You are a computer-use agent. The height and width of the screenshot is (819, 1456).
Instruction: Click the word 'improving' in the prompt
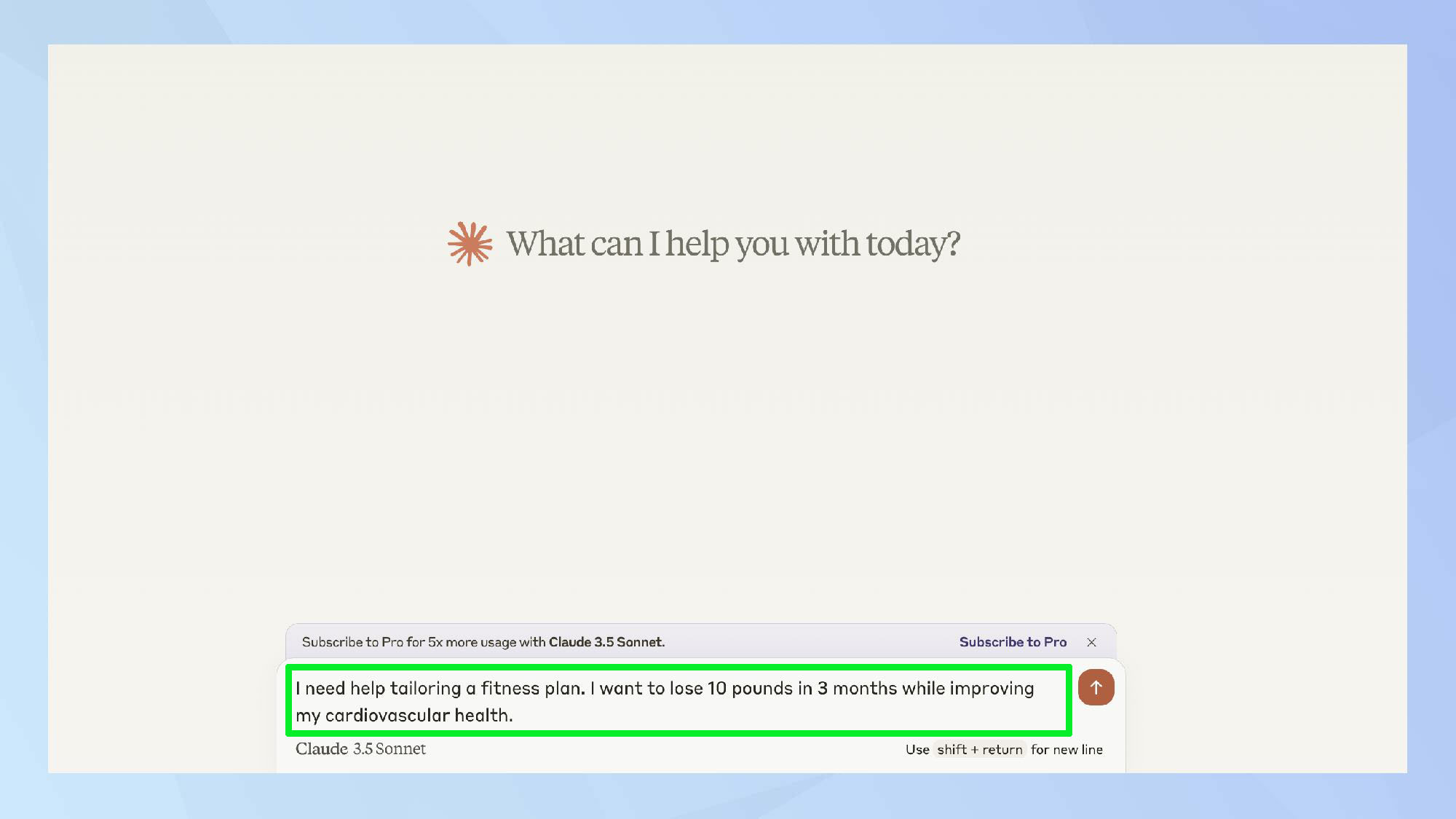coord(991,689)
